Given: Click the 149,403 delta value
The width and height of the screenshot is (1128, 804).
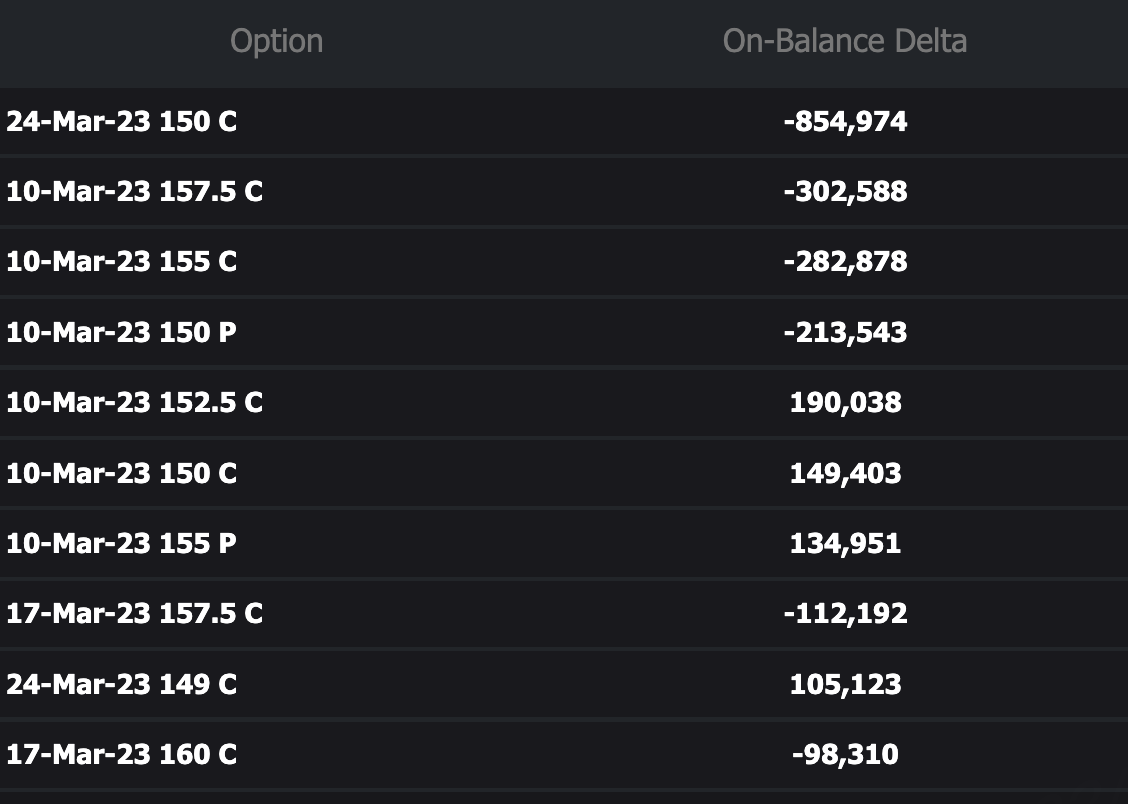Looking at the screenshot, I should click(x=845, y=473).
